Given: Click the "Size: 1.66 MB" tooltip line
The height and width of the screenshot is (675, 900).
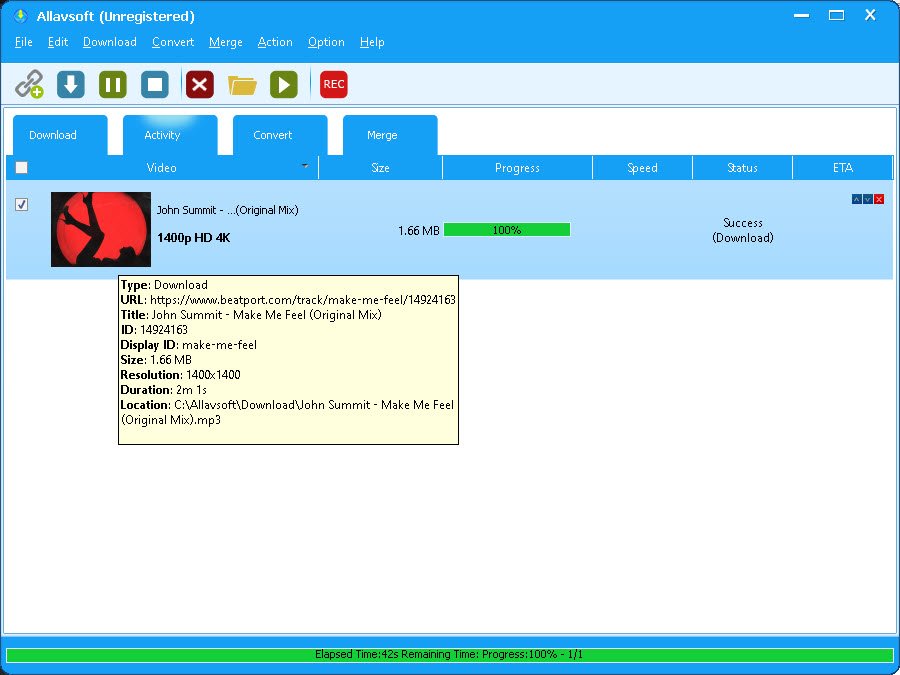Looking at the screenshot, I should tap(156, 360).
